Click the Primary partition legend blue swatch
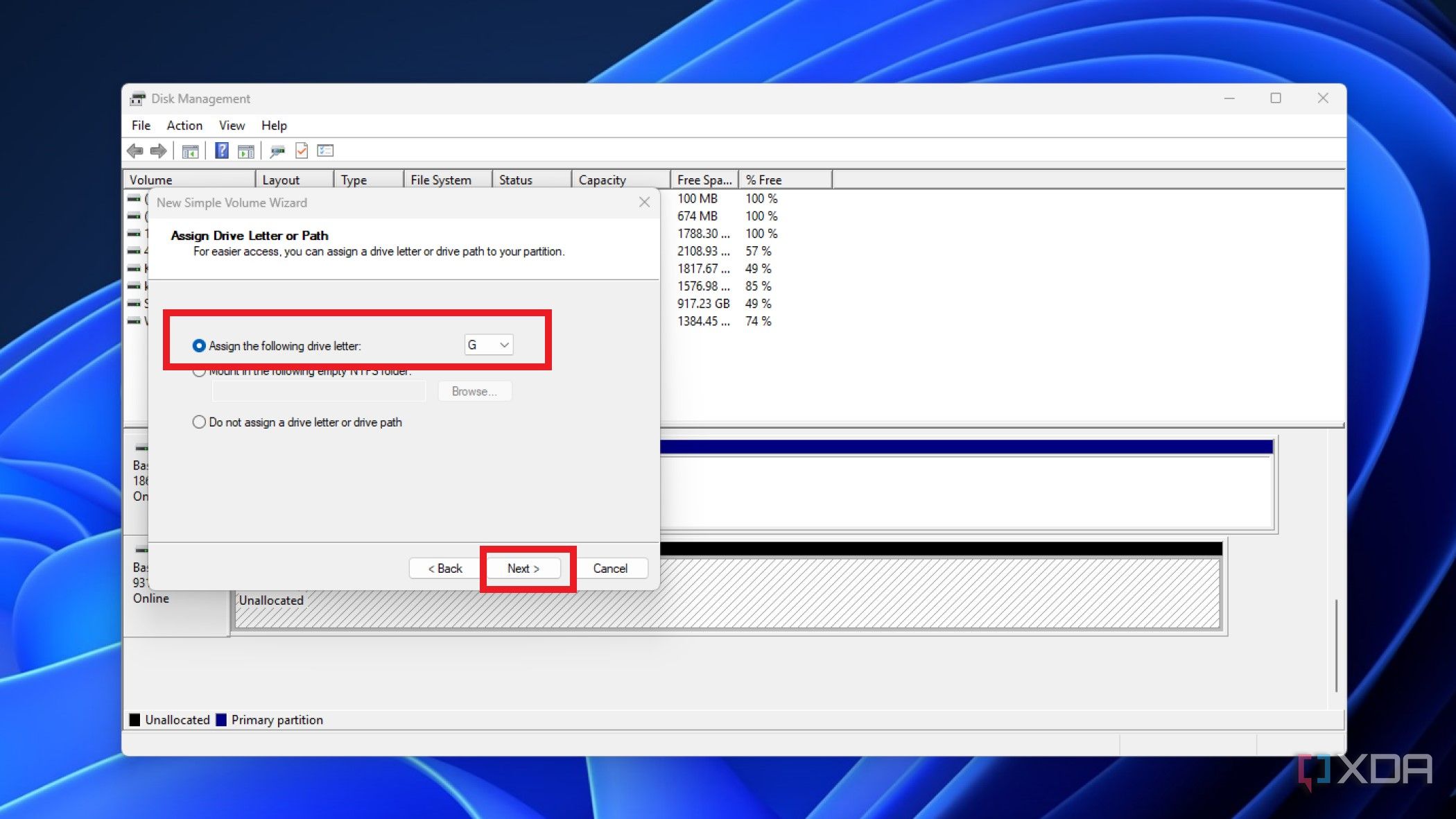The image size is (1456, 819). click(221, 720)
